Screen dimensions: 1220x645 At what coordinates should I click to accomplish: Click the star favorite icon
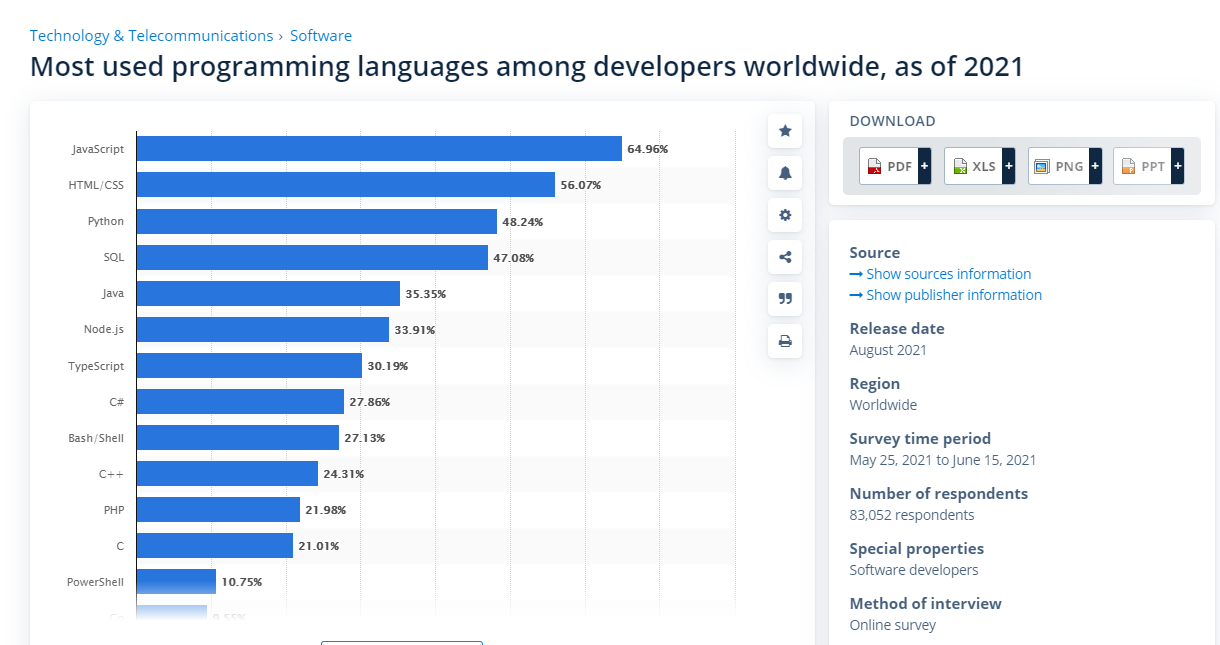pos(785,131)
